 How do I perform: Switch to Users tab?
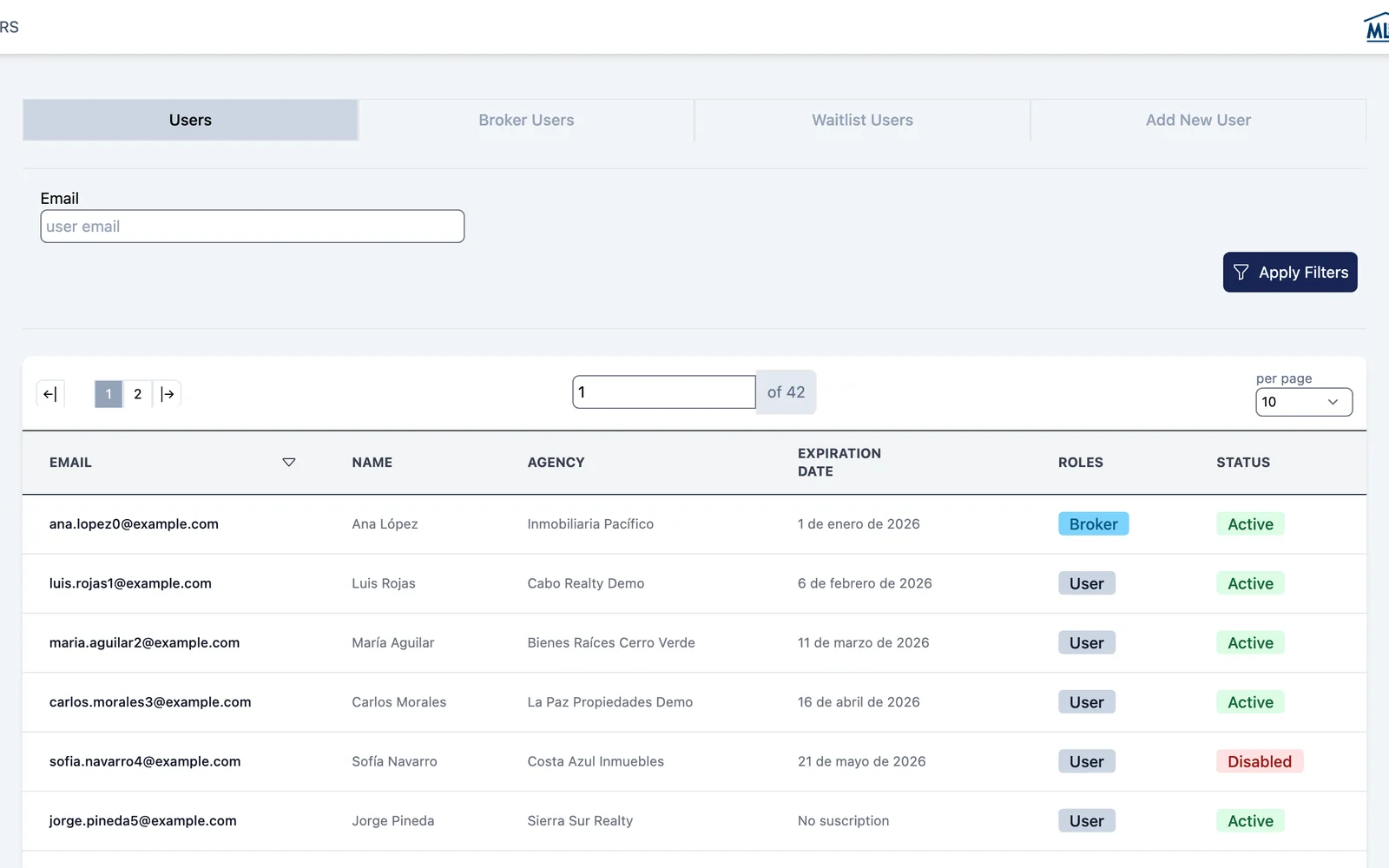(x=190, y=120)
